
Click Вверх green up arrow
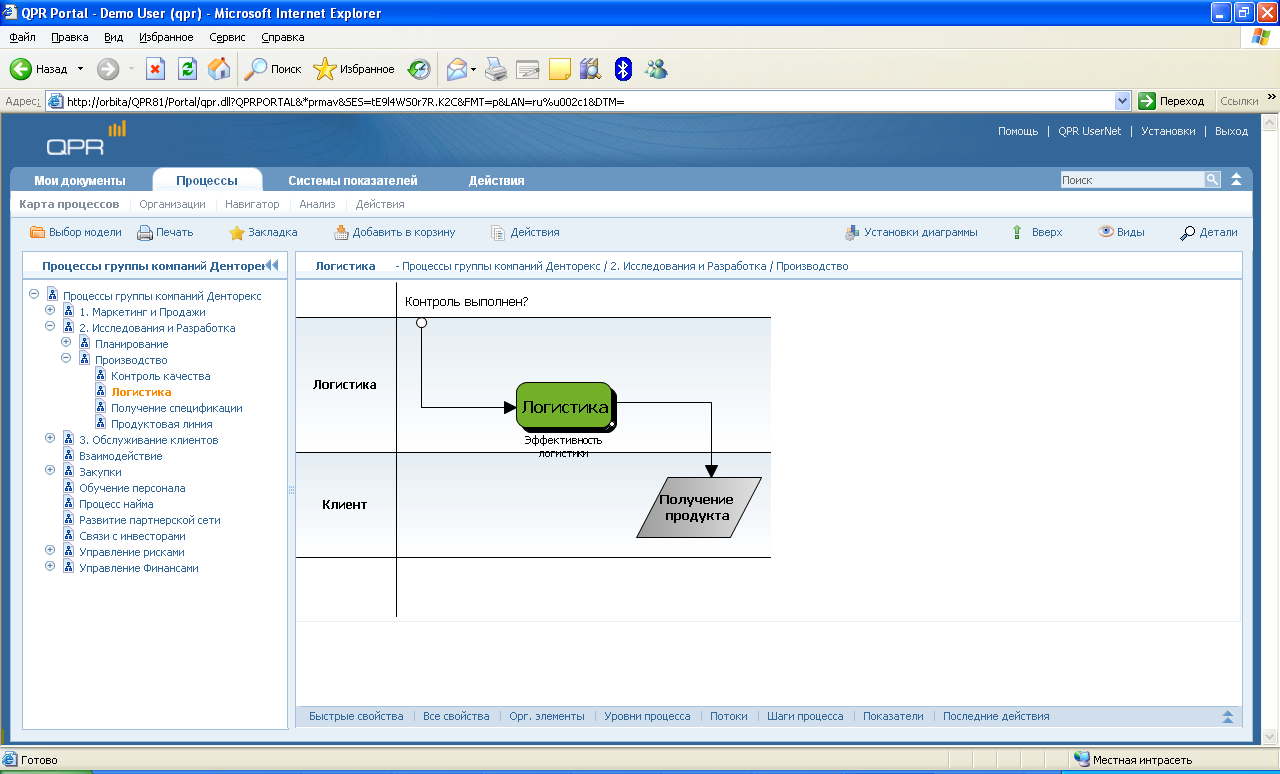[x=1017, y=232]
